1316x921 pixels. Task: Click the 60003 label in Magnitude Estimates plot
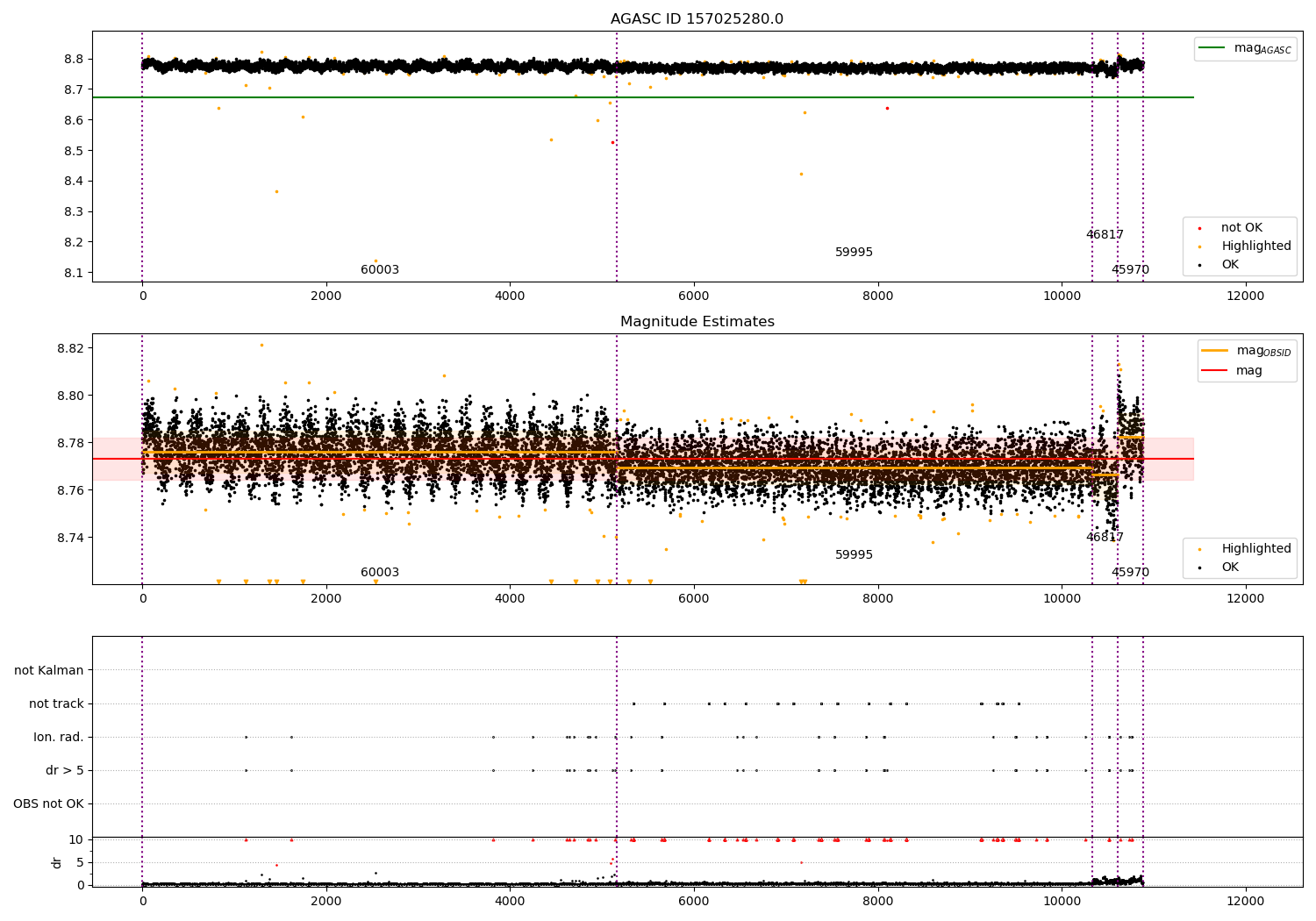pos(380,572)
